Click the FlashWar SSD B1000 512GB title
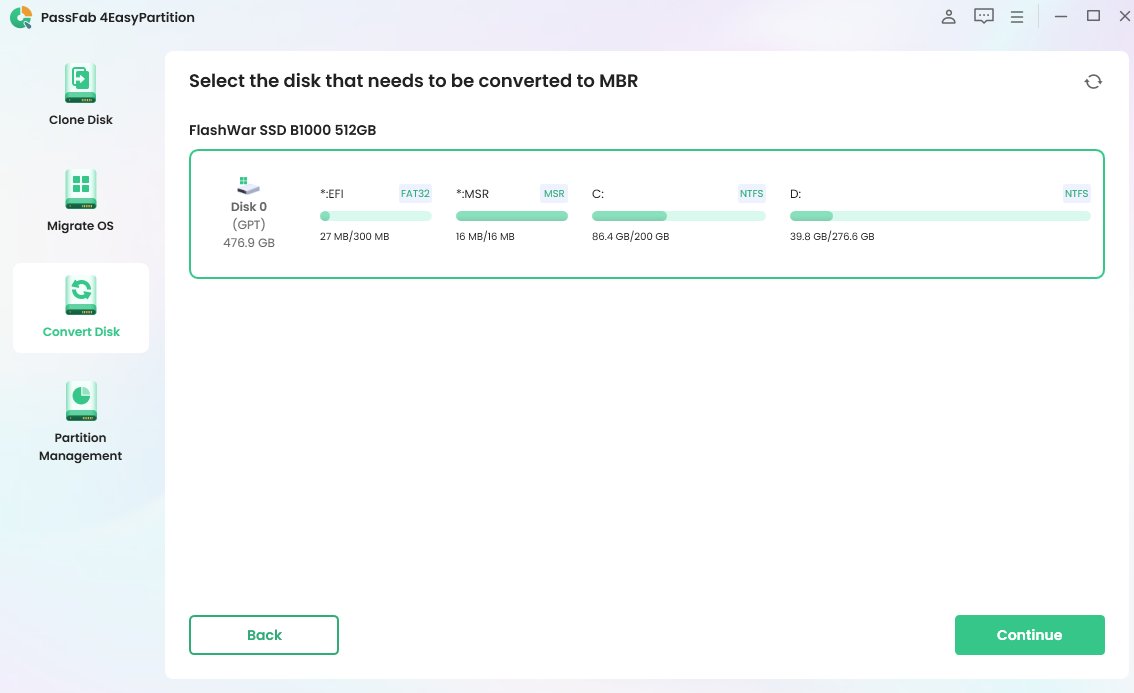Viewport: 1134px width, 693px height. click(x=282, y=129)
